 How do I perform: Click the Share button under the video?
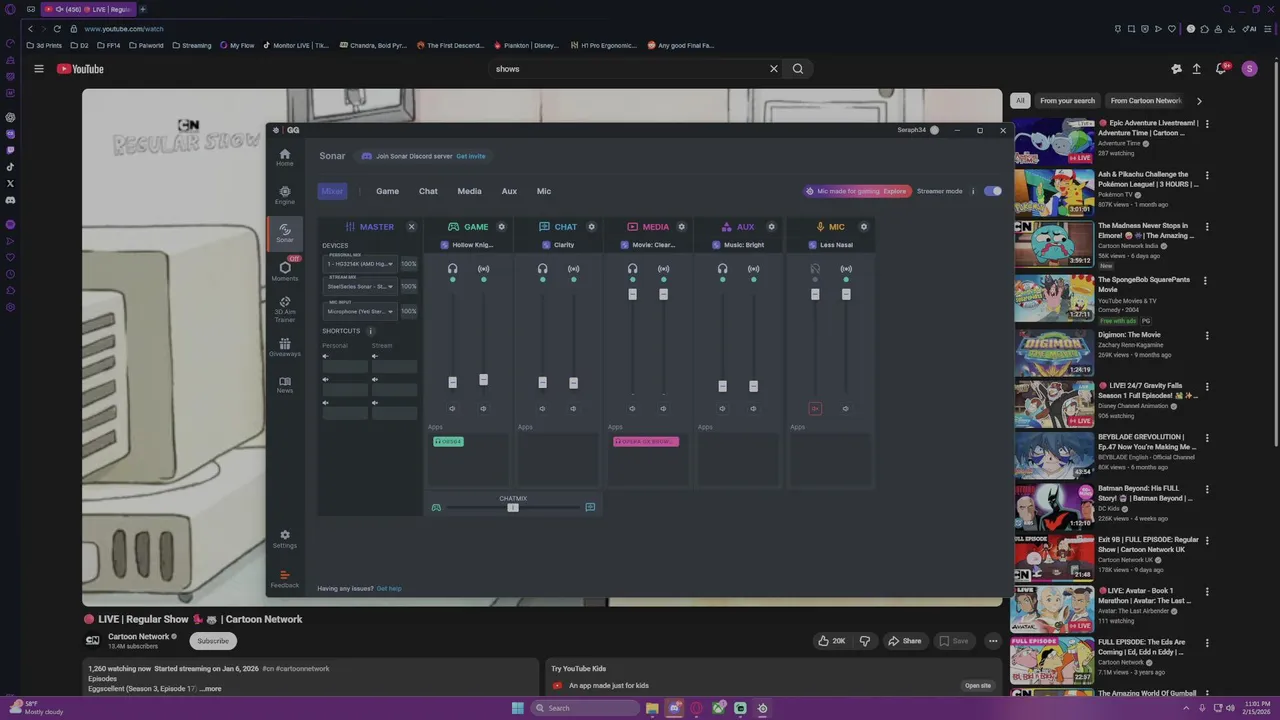tap(904, 641)
